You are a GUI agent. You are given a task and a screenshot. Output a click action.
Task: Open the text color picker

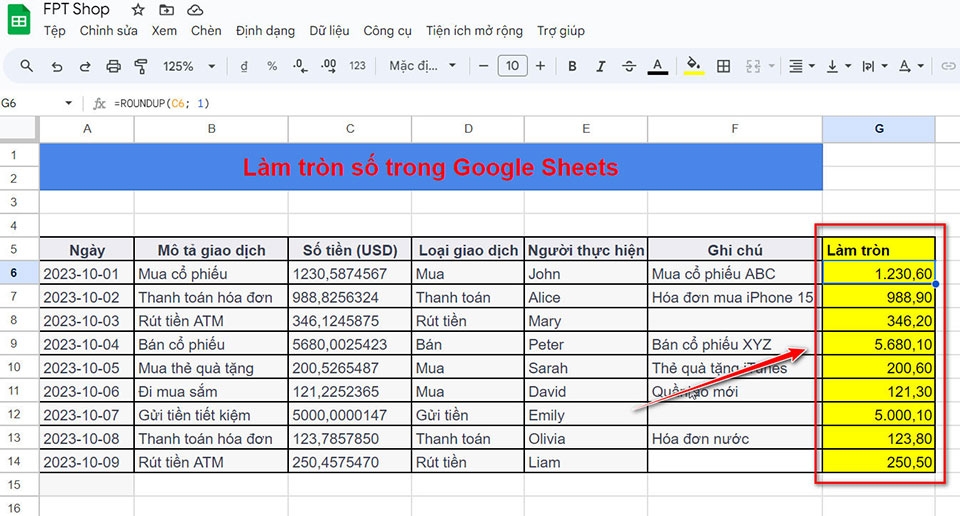coord(658,66)
